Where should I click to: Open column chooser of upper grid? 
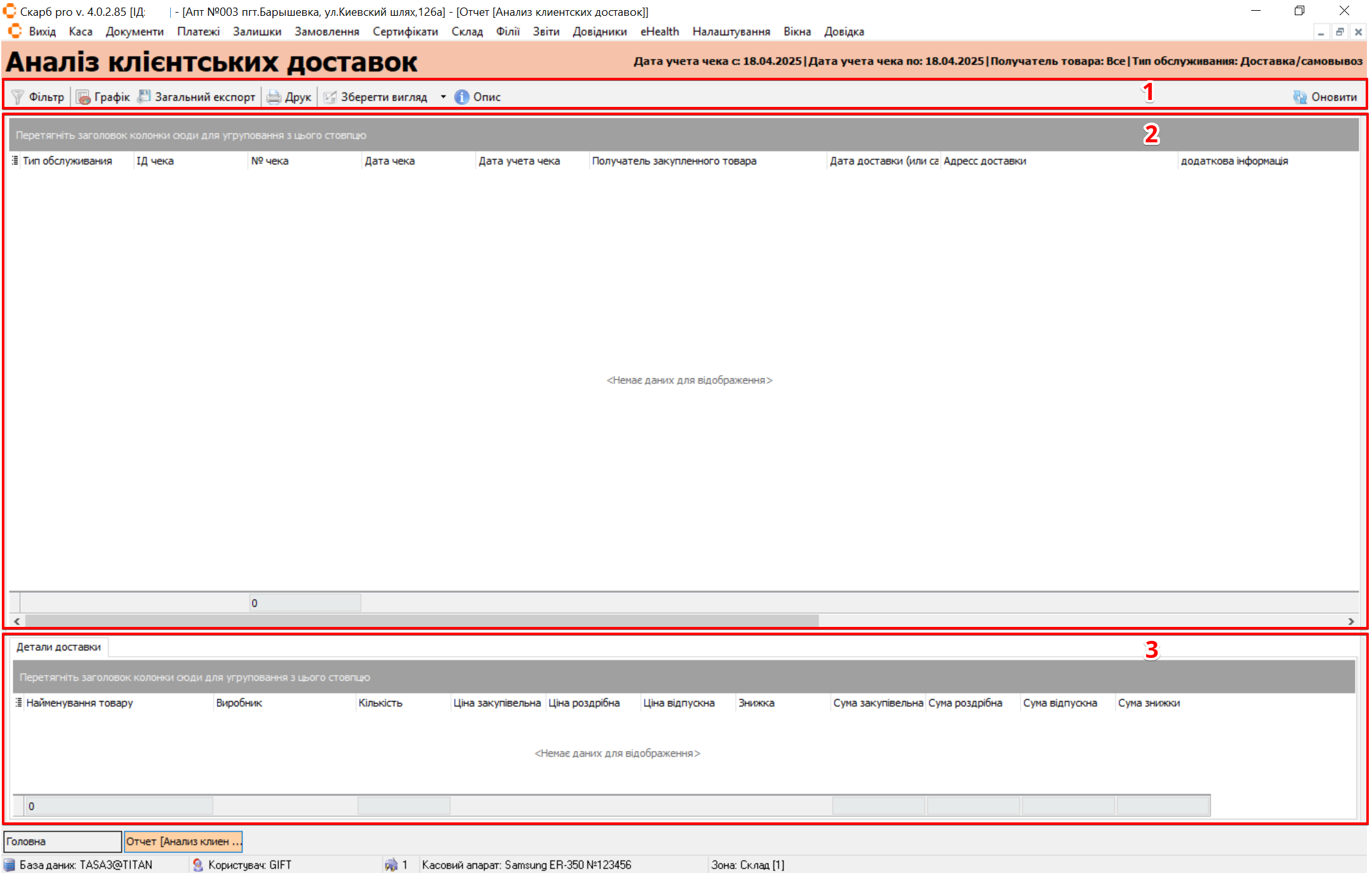click(15, 161)
